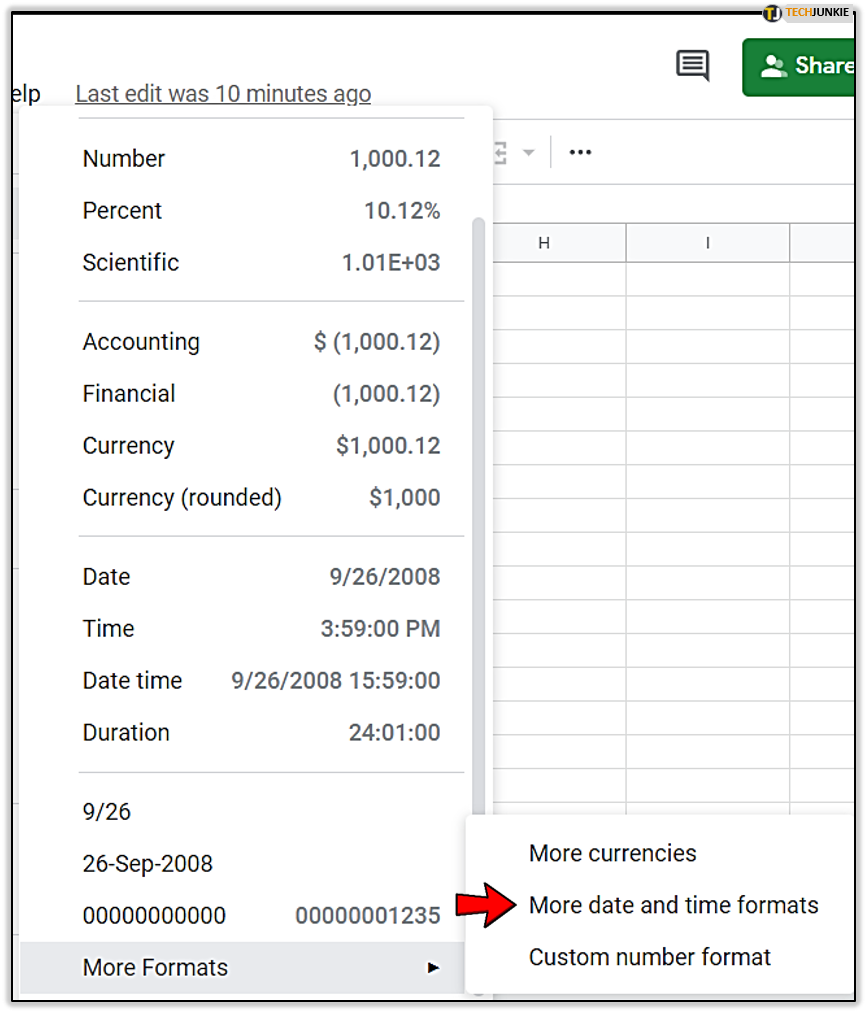Viewport: 867px width, 1013px height.
Task: Apply the Percent format
Action: (x=262, y=211)
